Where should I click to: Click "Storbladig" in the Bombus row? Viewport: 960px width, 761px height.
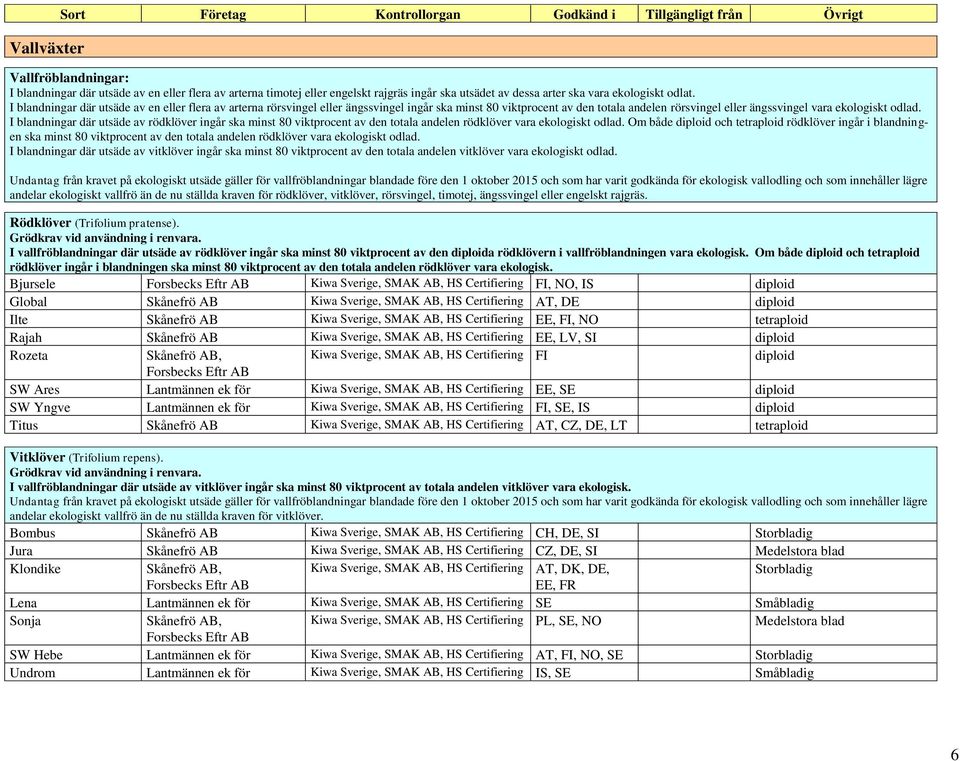(x=784, y=533)
